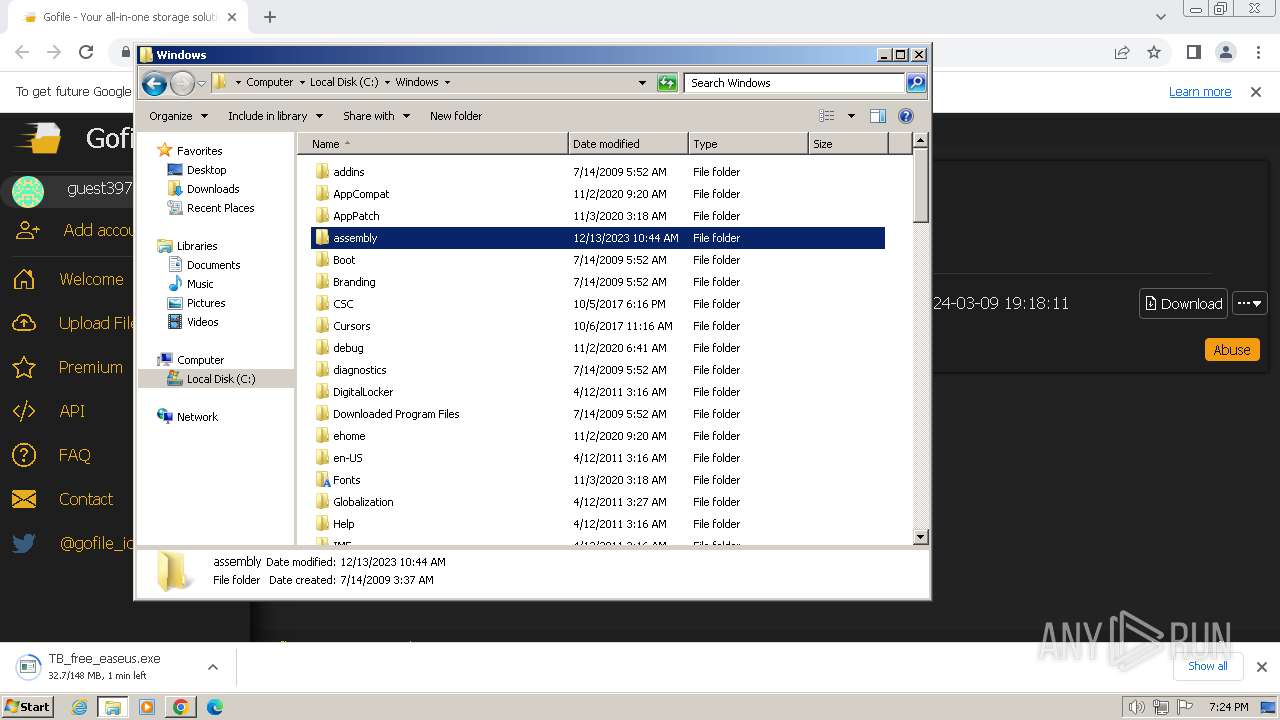Viewport: 1280px width, 720px height.
Task: Select the ehome folder icon
Action: click(x=322, y=436)
